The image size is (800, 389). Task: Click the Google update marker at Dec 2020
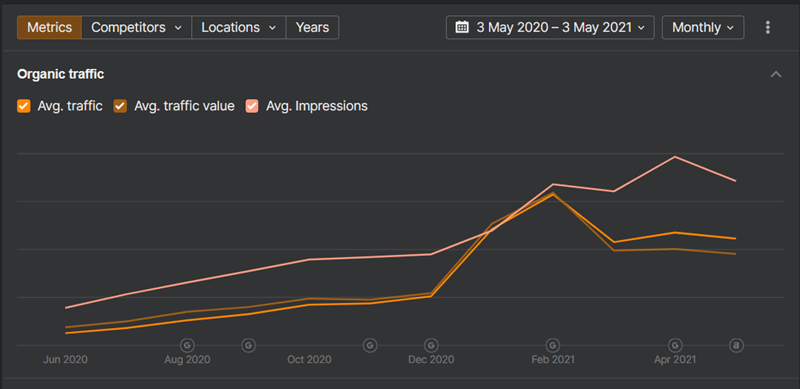pyautogui.click(x=431, y=346)
